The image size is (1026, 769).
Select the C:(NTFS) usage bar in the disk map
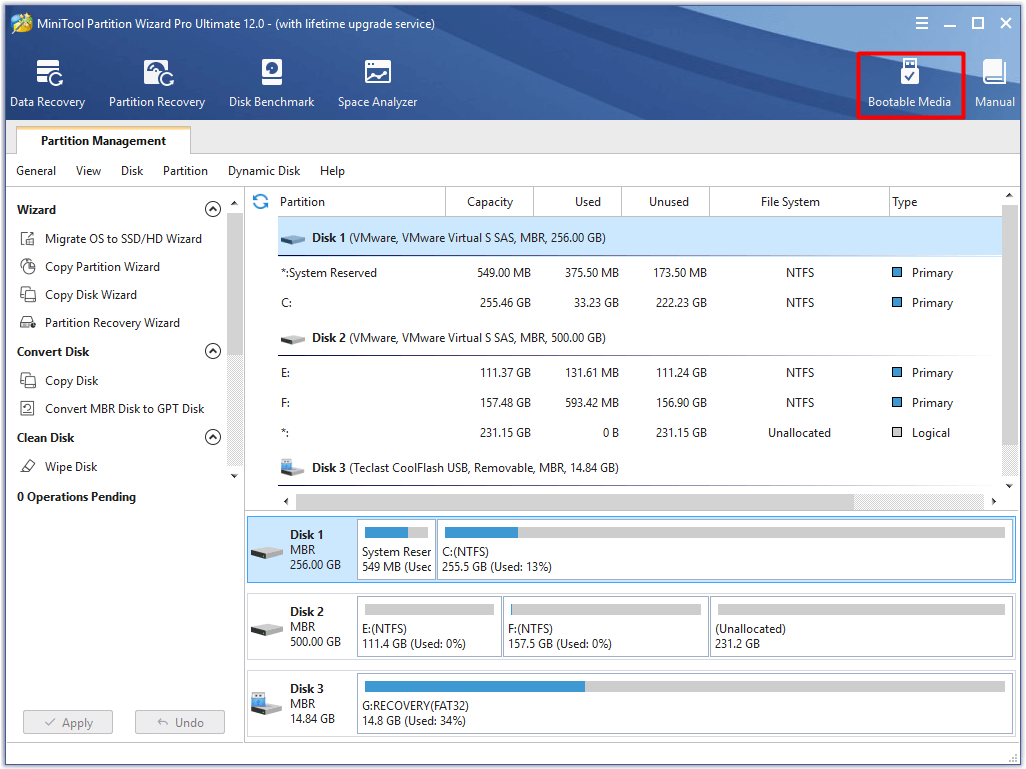point(724,534)
